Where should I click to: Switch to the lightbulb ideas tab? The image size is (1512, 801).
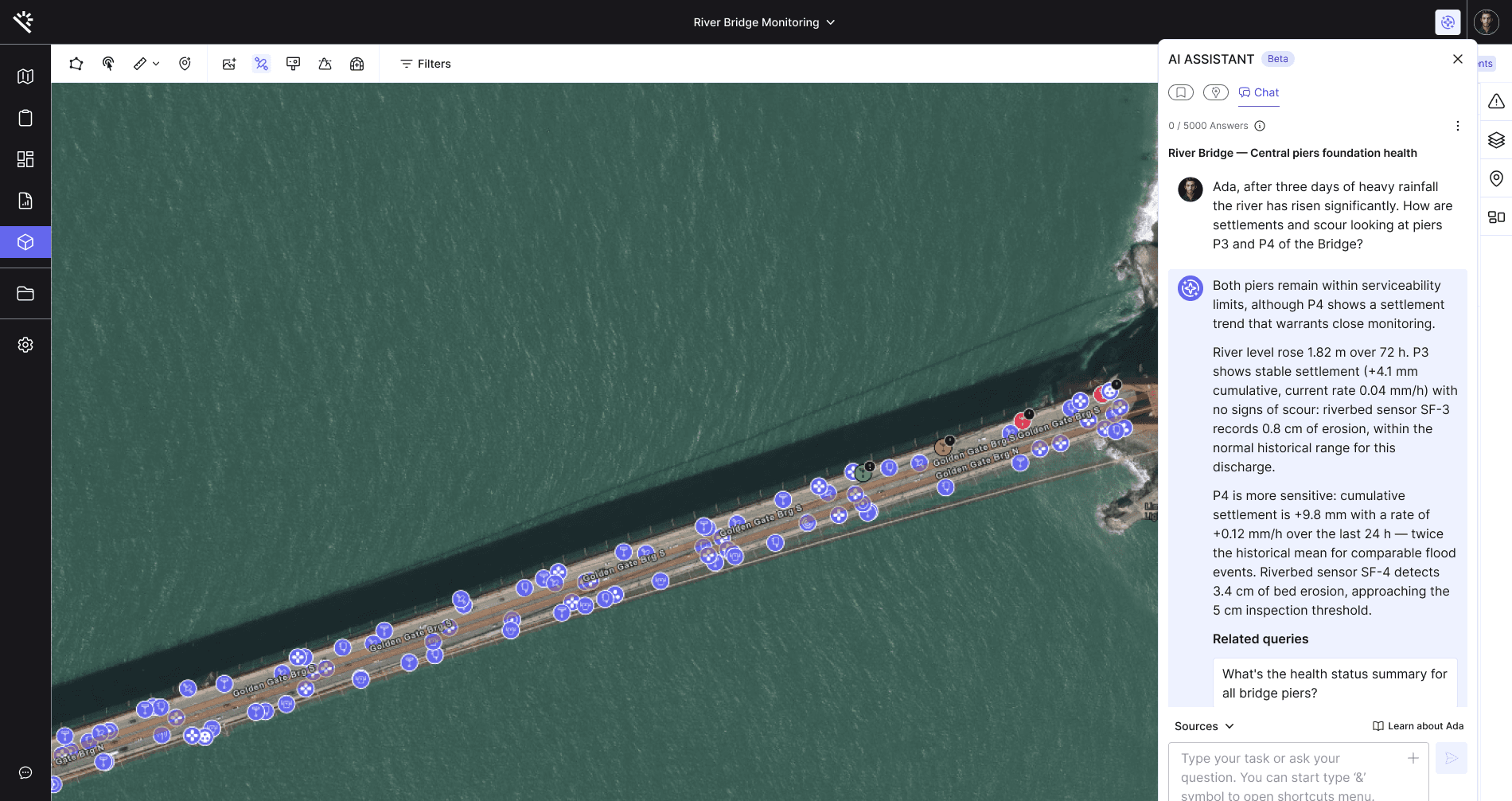click(x=1216, y=92)
